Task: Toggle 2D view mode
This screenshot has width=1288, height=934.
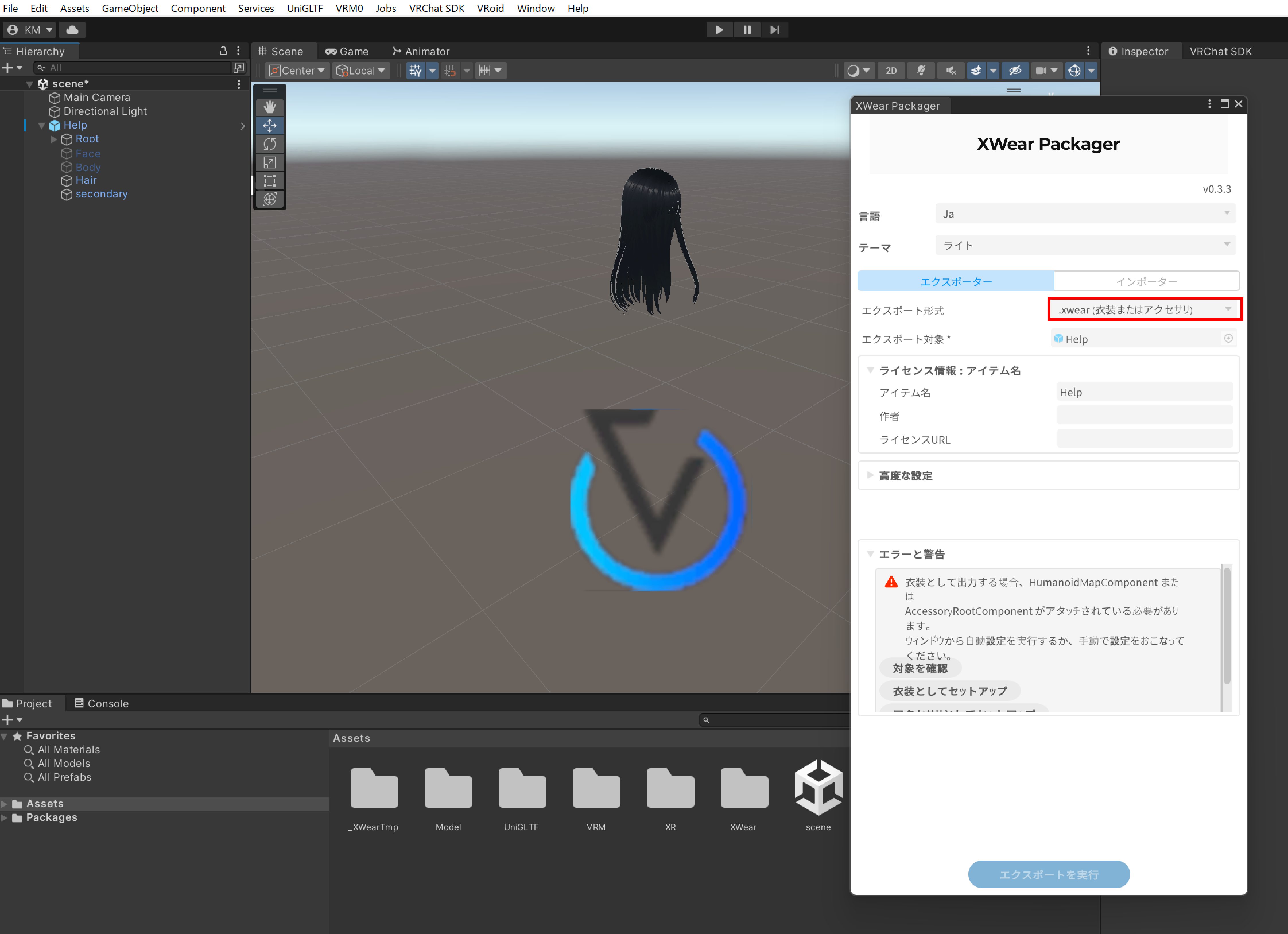Action: [x=891, y=70]
